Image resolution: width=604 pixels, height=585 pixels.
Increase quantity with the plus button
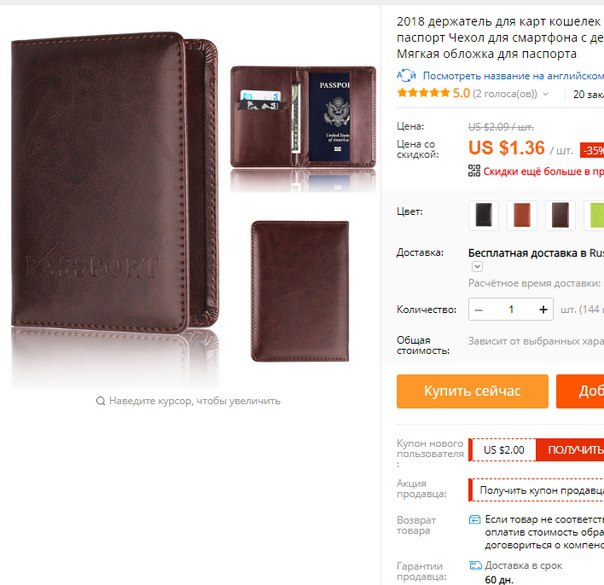click(x=544, y=310)
